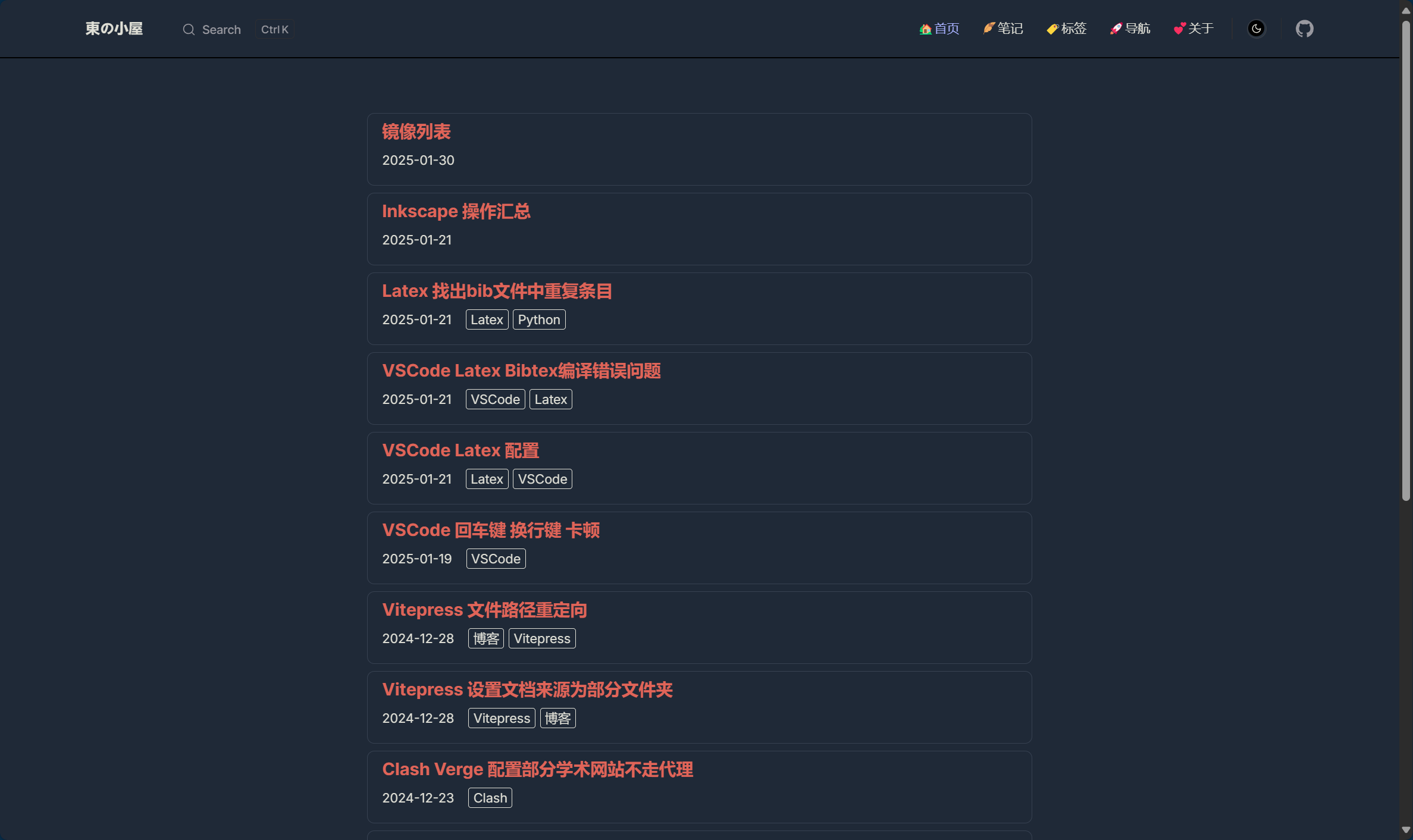Image resolution: width=1413 pixels, height=840 pixels.
Task: Click the Ctrl K shortcut badge
Action: click(275, 30)
